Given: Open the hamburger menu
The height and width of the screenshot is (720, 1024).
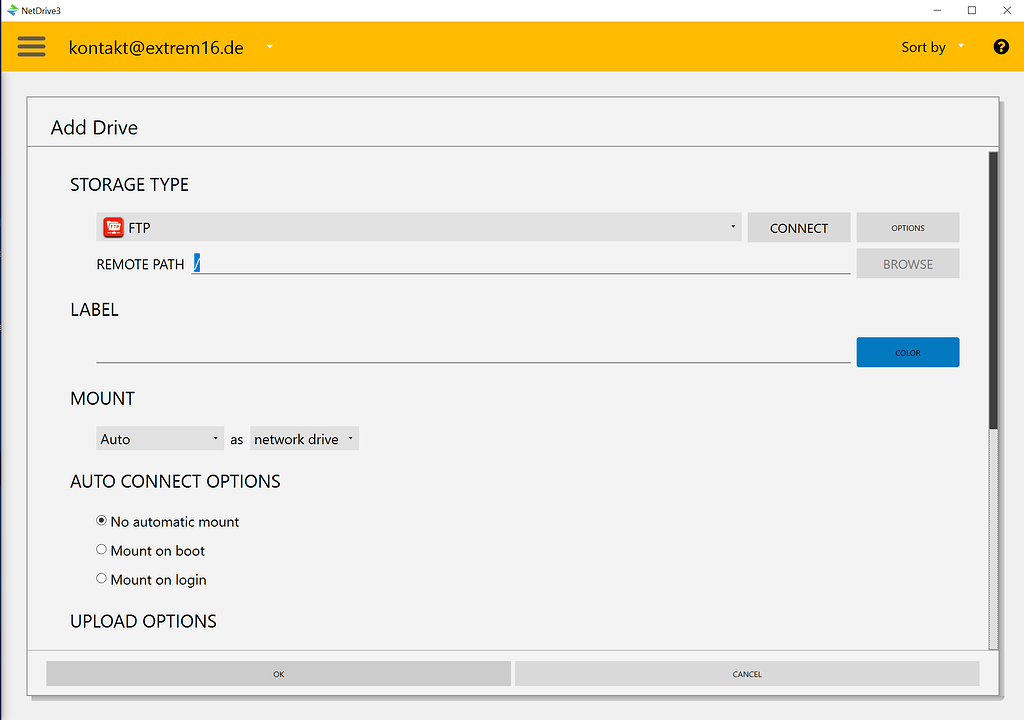Looking at the screenshot, I should click(x=31, y=46).
